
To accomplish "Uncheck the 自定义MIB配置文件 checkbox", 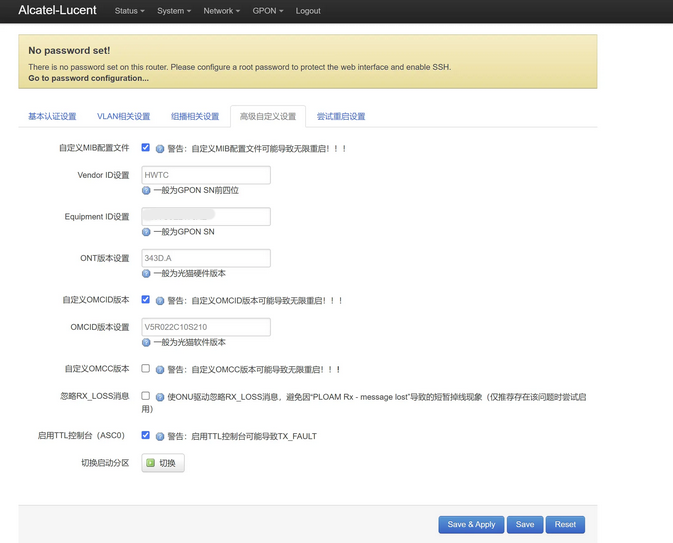I will (146, 147).
